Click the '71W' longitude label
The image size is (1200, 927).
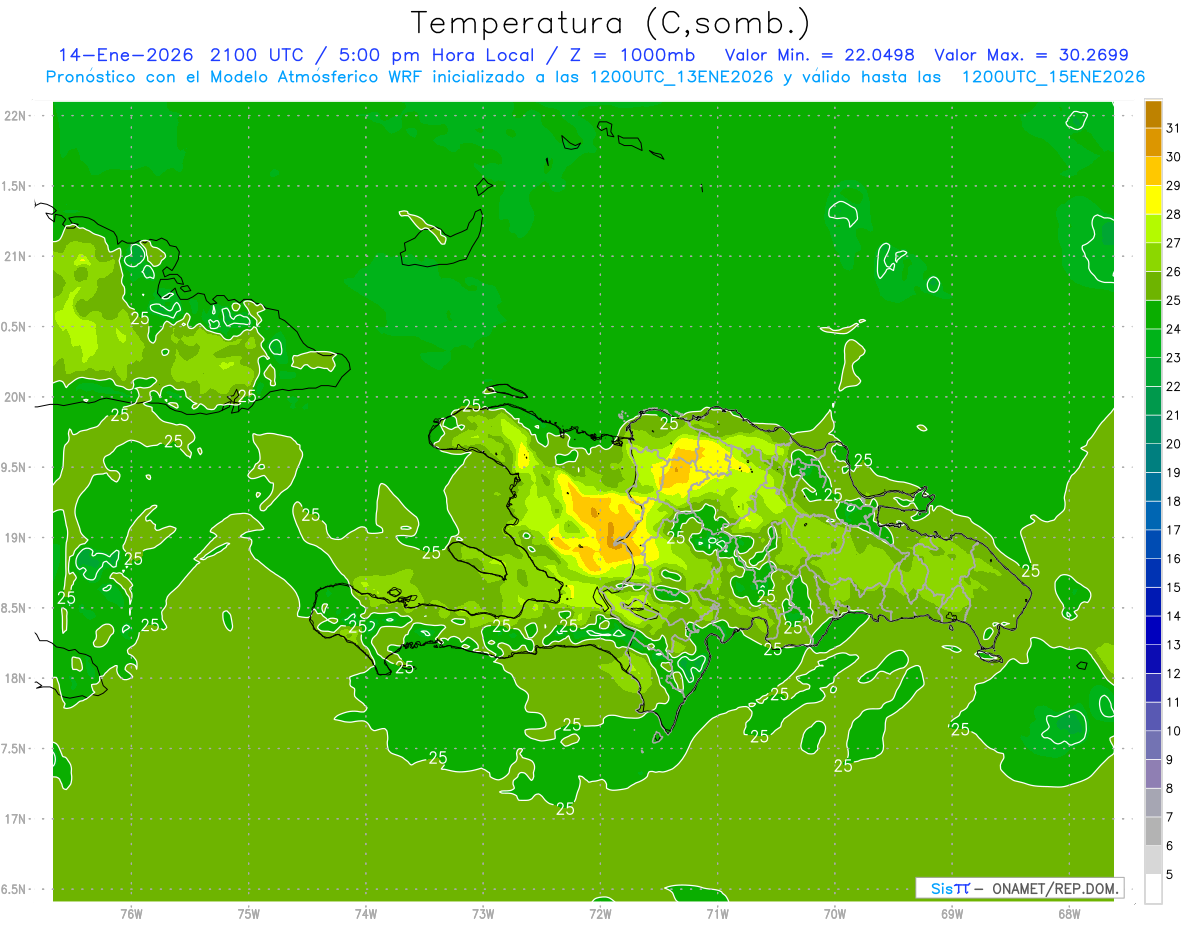pos(717,913)
